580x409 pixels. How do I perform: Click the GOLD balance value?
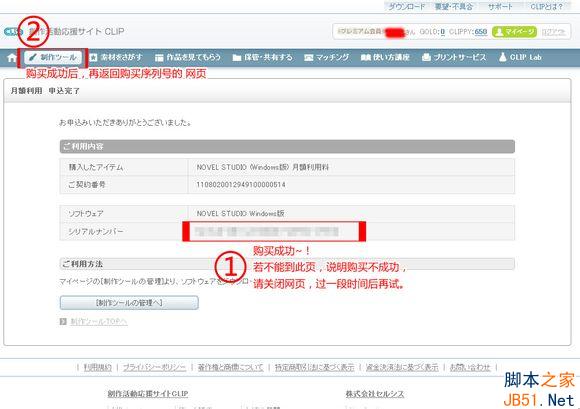442,32
